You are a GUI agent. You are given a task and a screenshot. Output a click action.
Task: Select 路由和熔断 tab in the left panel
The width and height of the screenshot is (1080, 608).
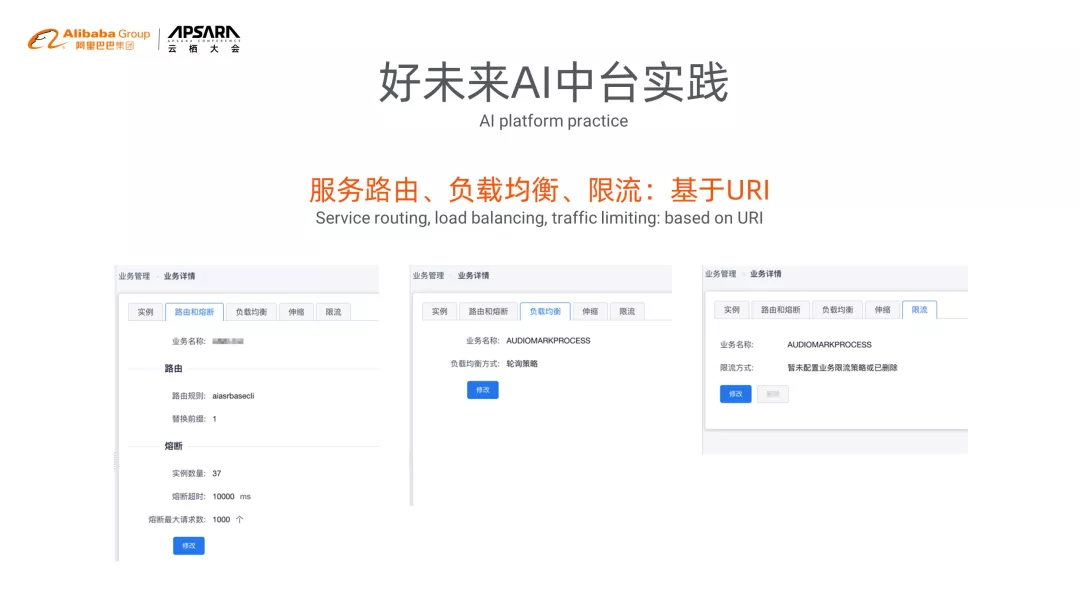click(x=194, y=312)
